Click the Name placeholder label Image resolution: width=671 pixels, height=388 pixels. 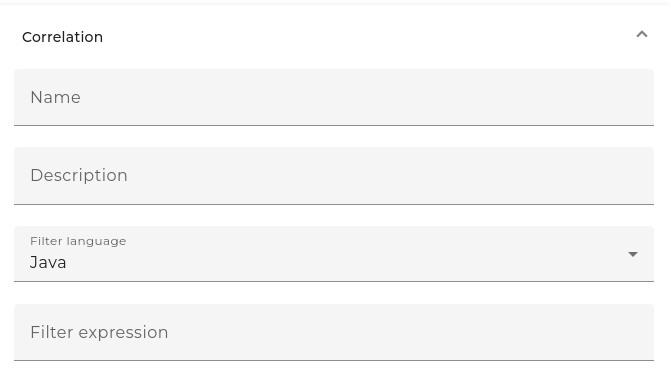coord(56,98)
